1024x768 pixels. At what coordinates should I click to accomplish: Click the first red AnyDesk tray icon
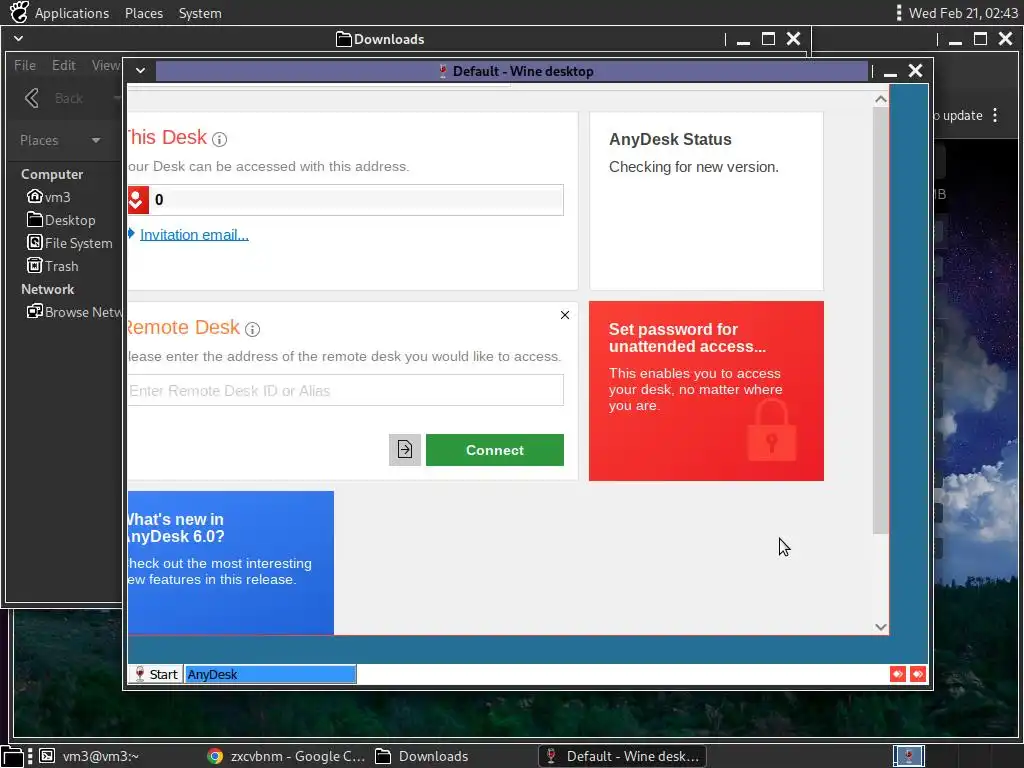(897, 674)
